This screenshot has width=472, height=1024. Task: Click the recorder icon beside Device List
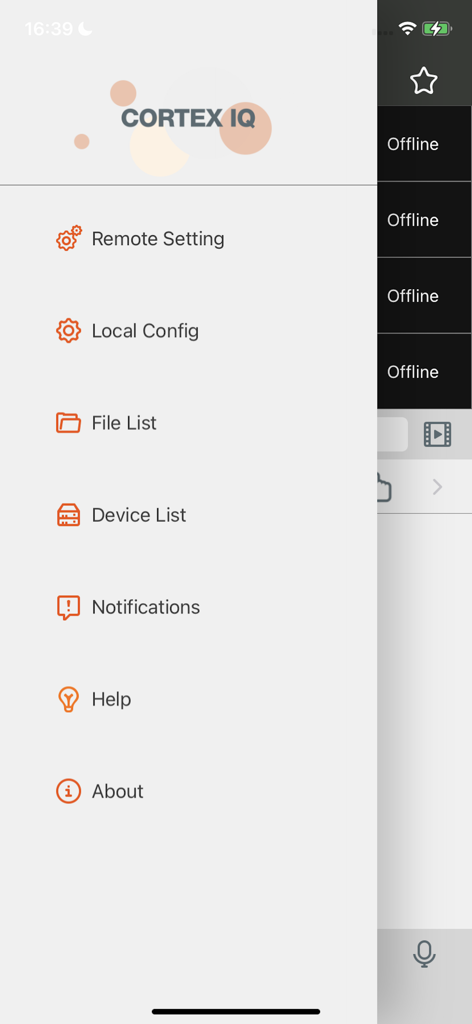pyautogui.click(x=69, y=515)
